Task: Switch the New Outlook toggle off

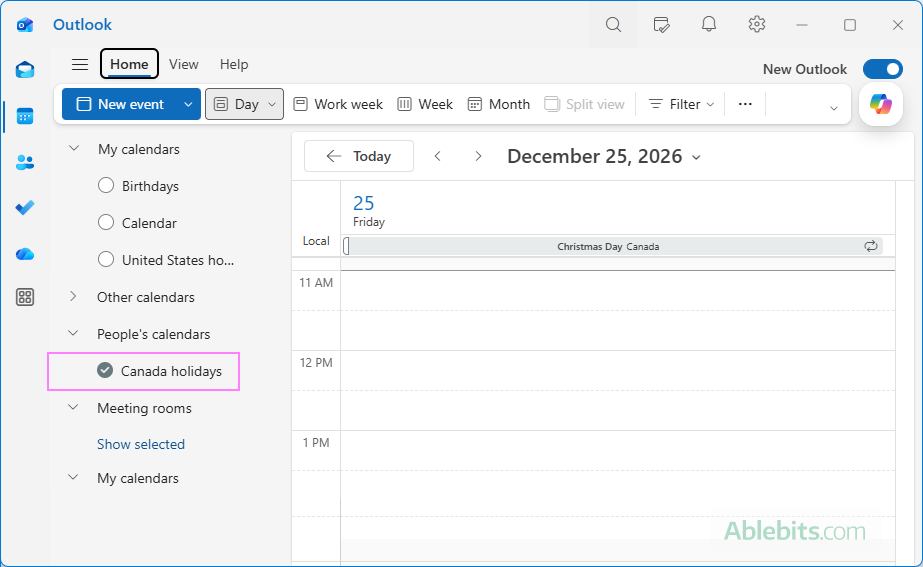Action: tap(882, 69)
